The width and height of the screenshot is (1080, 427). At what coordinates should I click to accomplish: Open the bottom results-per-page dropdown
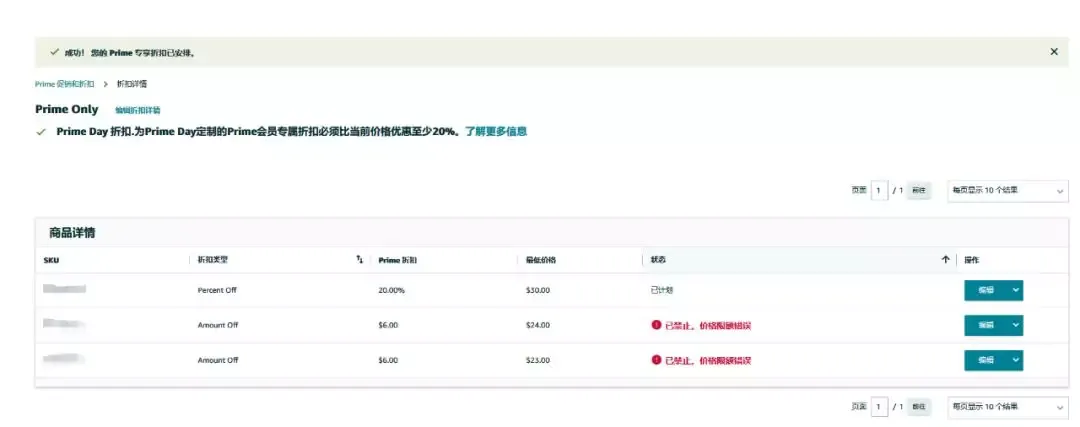(x=1008, y=407)
